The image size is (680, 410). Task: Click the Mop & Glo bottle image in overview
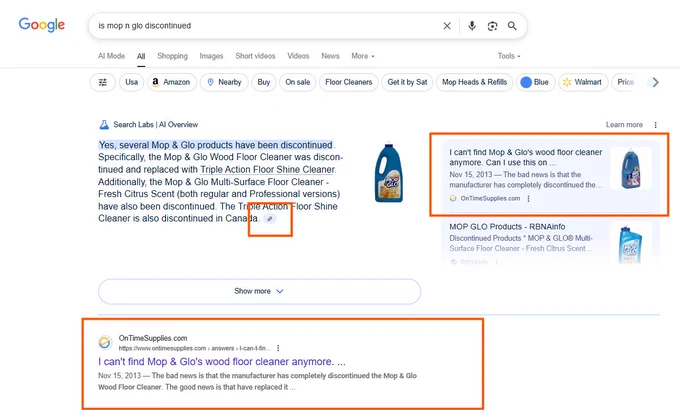tap(389, 173)
